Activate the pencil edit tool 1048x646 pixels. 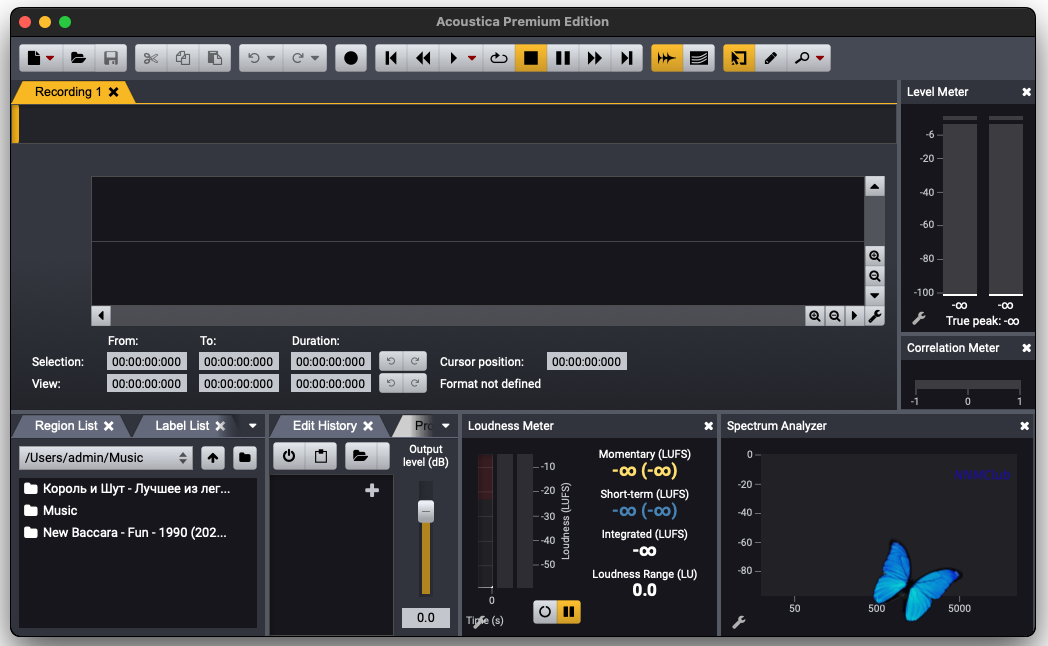(x=771, y=58)
